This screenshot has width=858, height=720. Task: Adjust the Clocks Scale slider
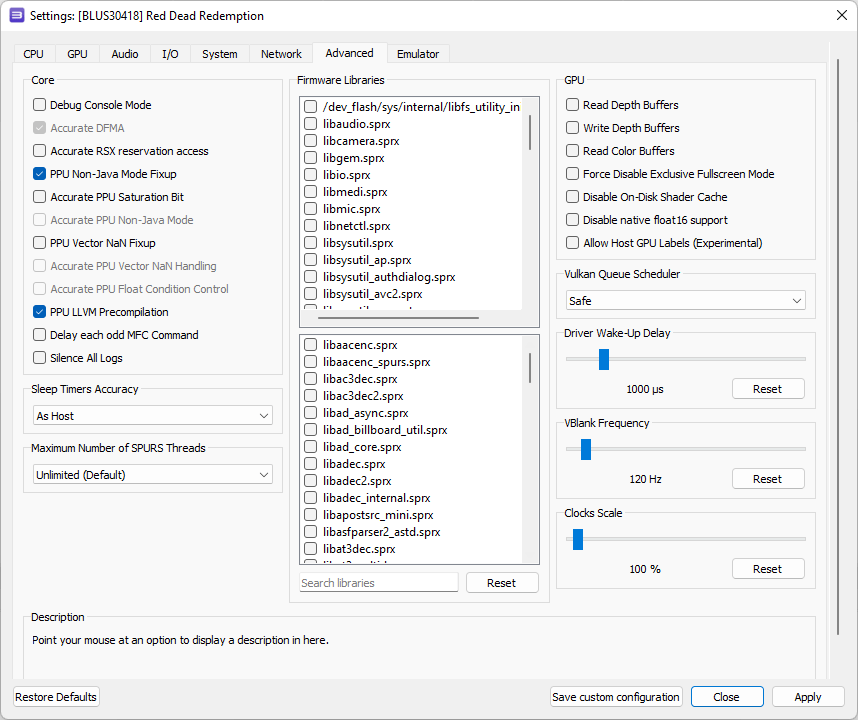[x=578, y=539]
